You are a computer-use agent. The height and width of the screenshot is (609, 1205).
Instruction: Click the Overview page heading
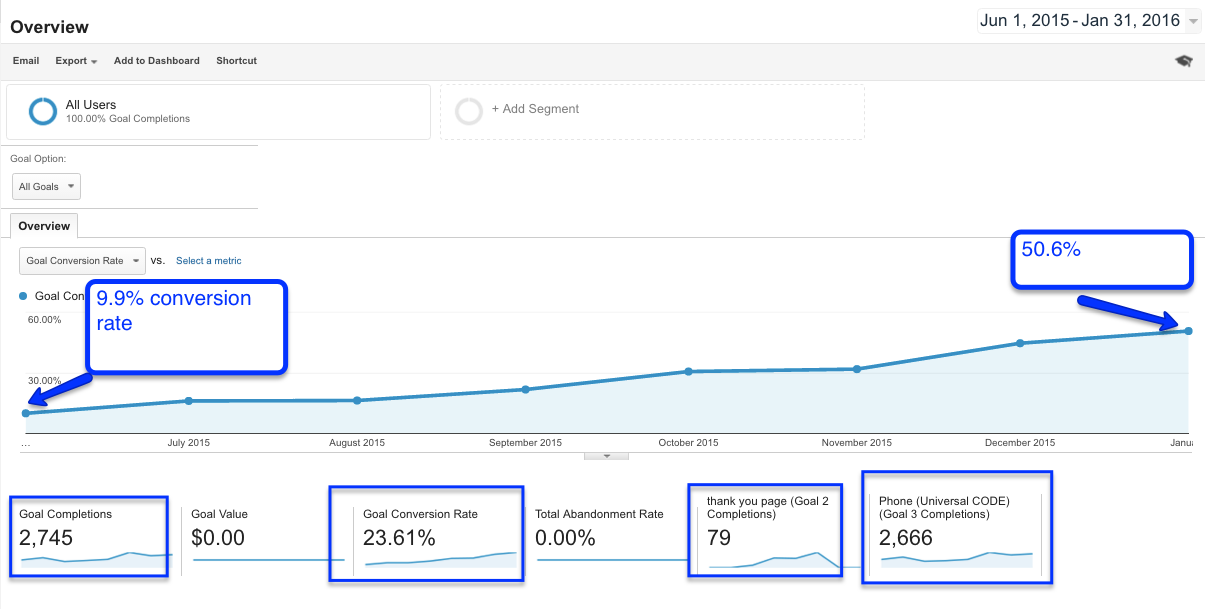[x=49, y=27]
